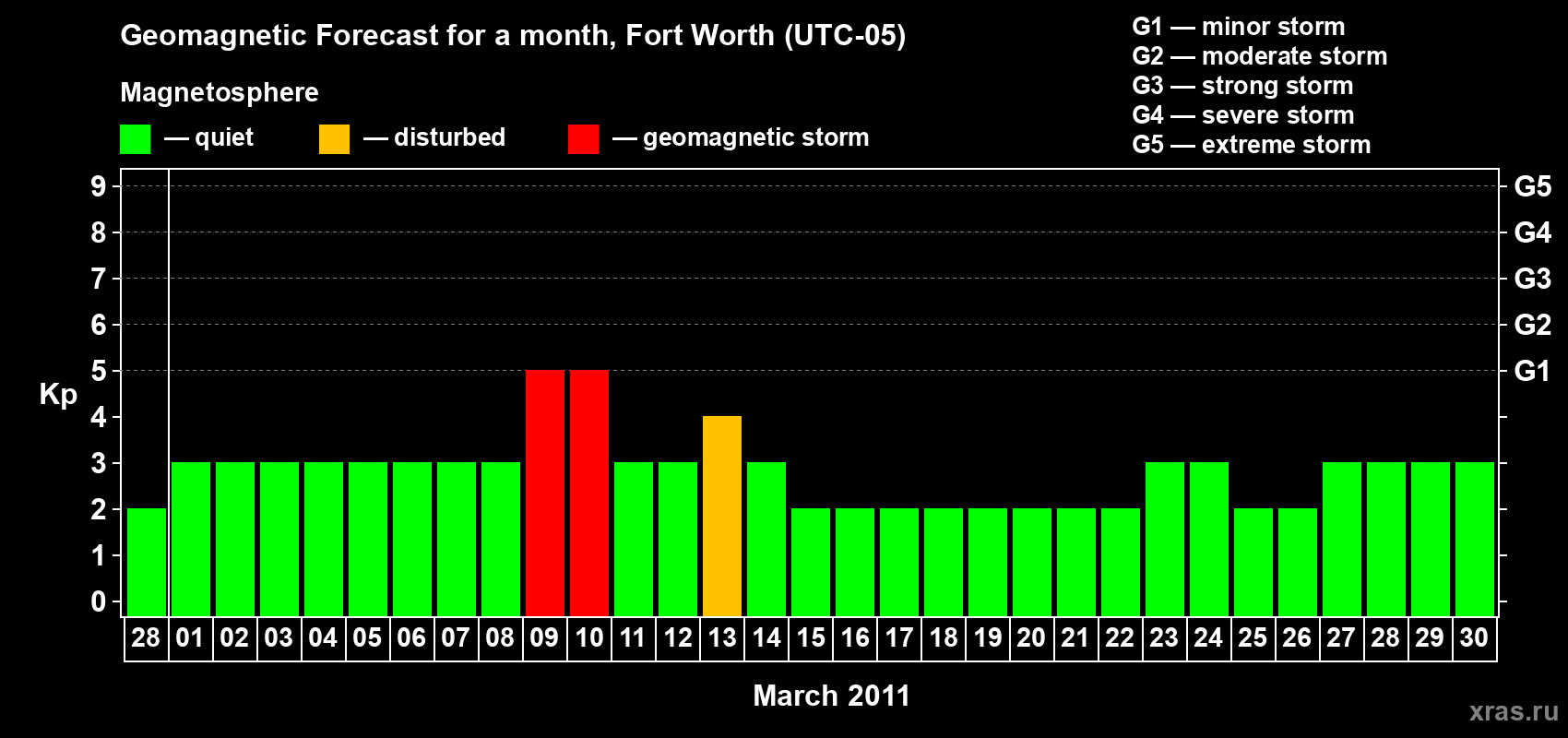Click the 'Magnetosphere' heading

(x=220, y=92)
